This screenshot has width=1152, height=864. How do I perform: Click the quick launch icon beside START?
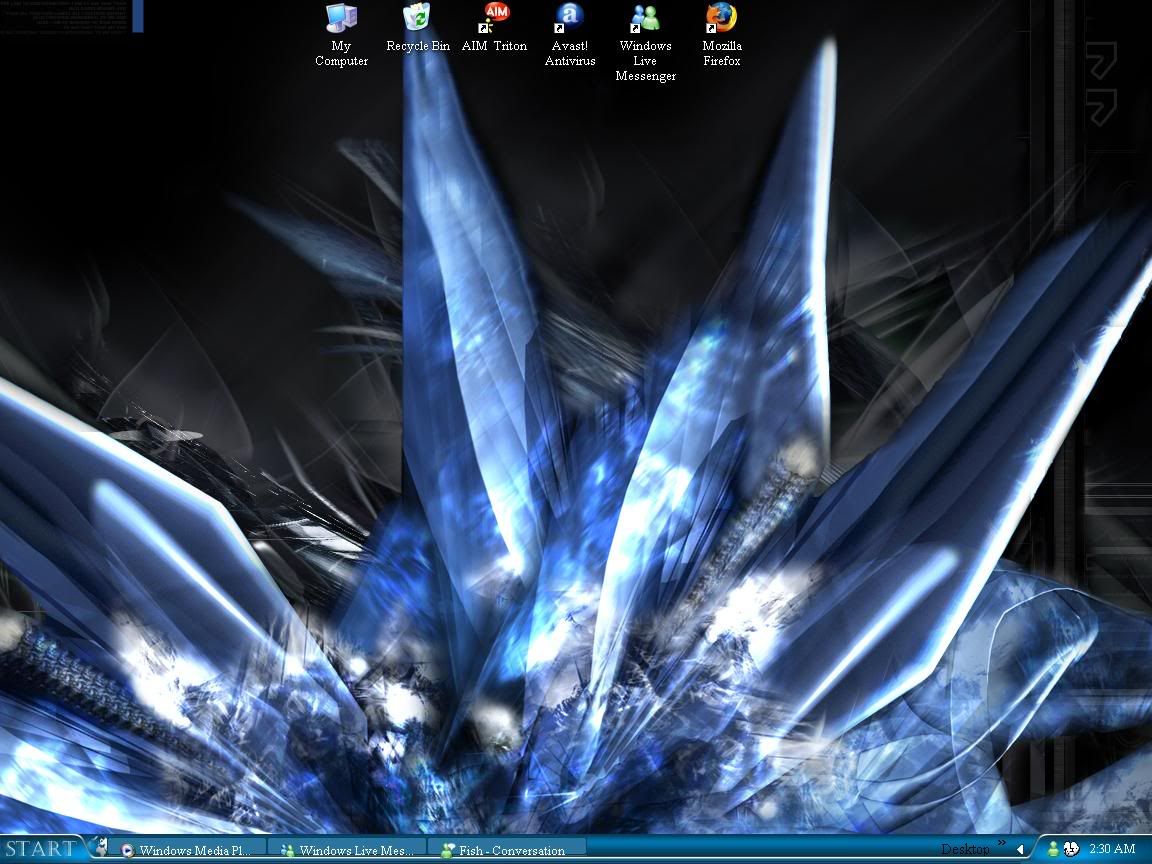coord(99,848)
